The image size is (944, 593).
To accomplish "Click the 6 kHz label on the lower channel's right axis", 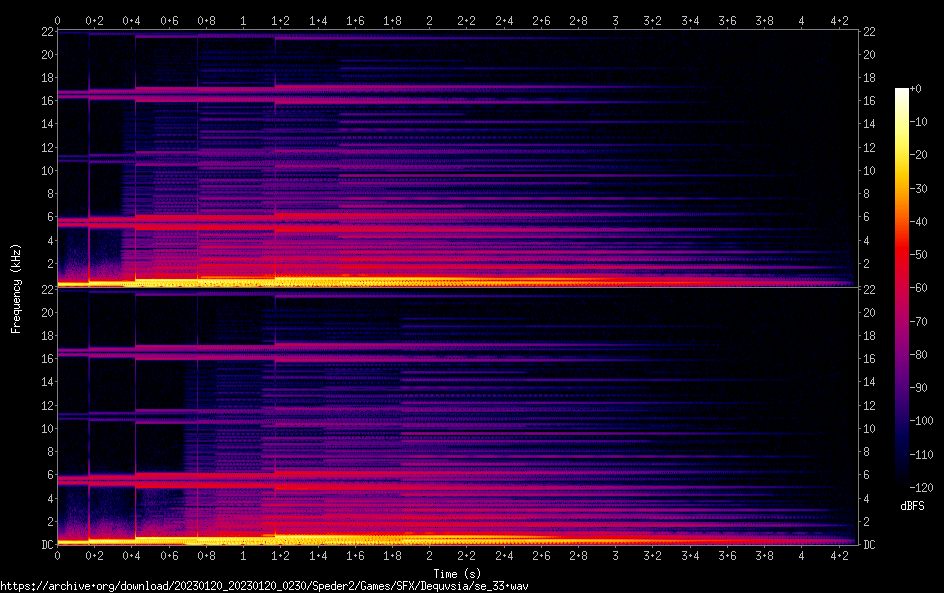I will (867, 475).
